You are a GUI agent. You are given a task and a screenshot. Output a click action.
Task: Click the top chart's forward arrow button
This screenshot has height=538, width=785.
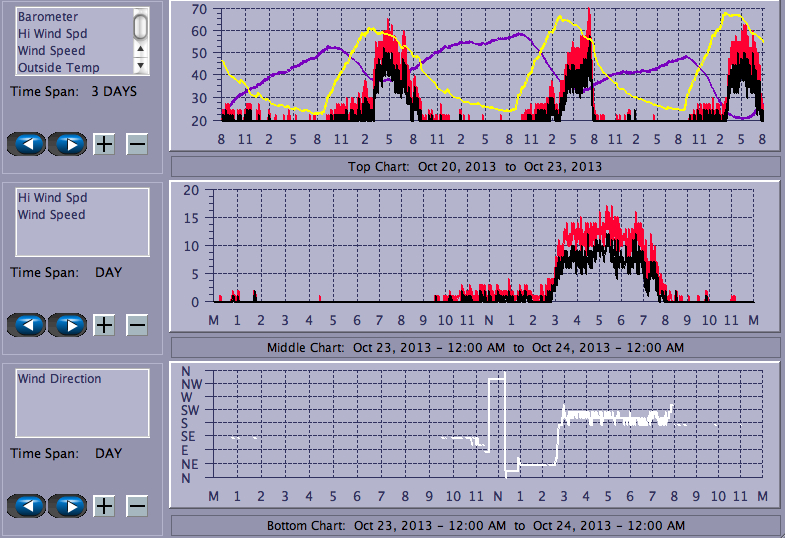tap(67, 144)
